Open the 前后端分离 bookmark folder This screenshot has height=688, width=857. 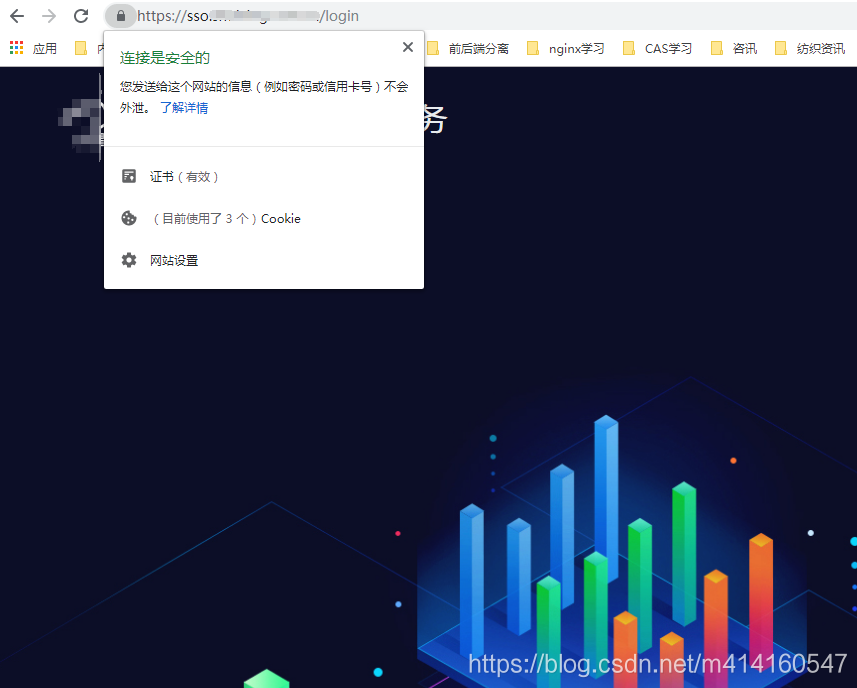[x=468, y=49]
